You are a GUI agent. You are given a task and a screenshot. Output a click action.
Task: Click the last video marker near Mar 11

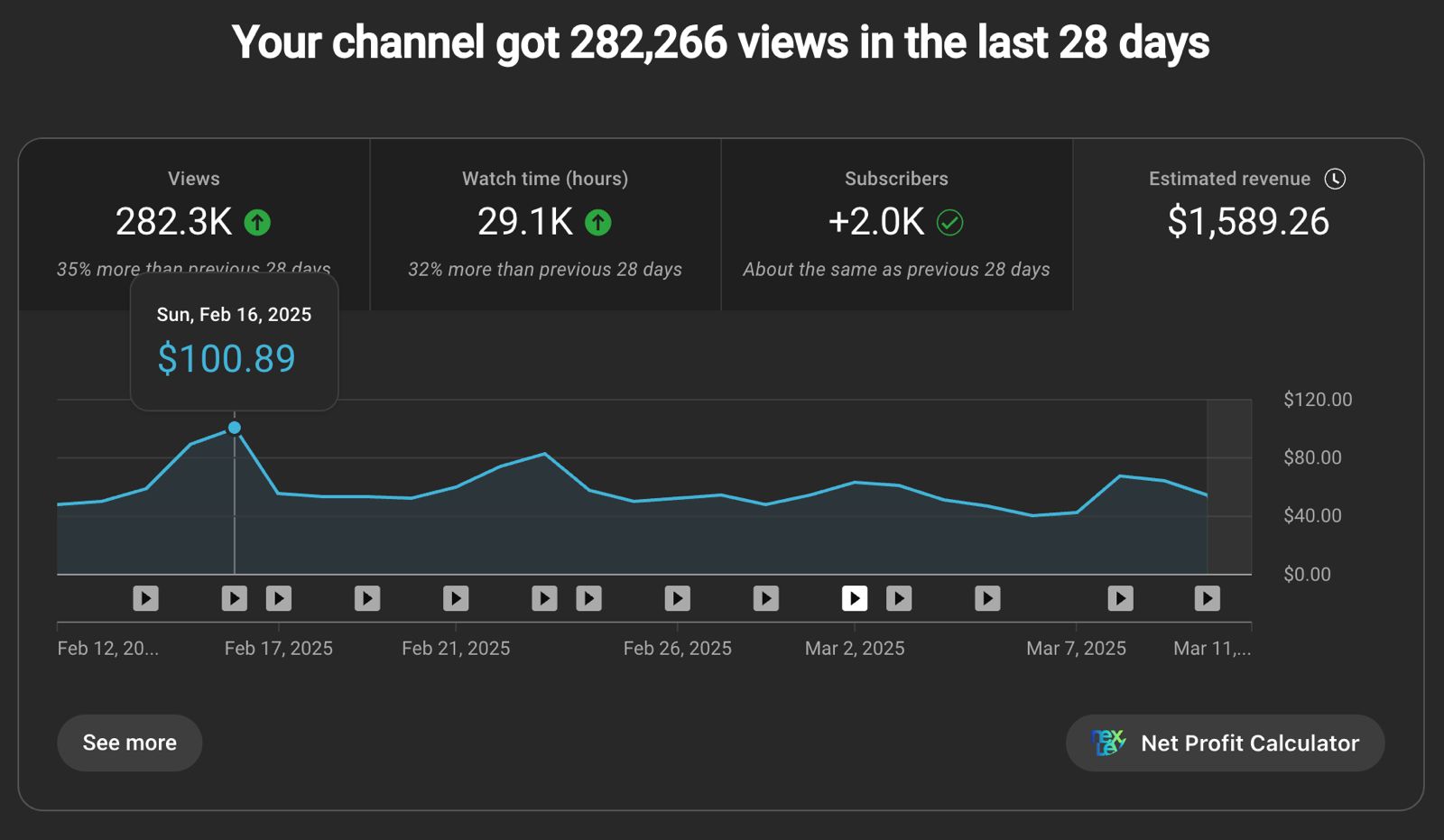(1207, 598)
